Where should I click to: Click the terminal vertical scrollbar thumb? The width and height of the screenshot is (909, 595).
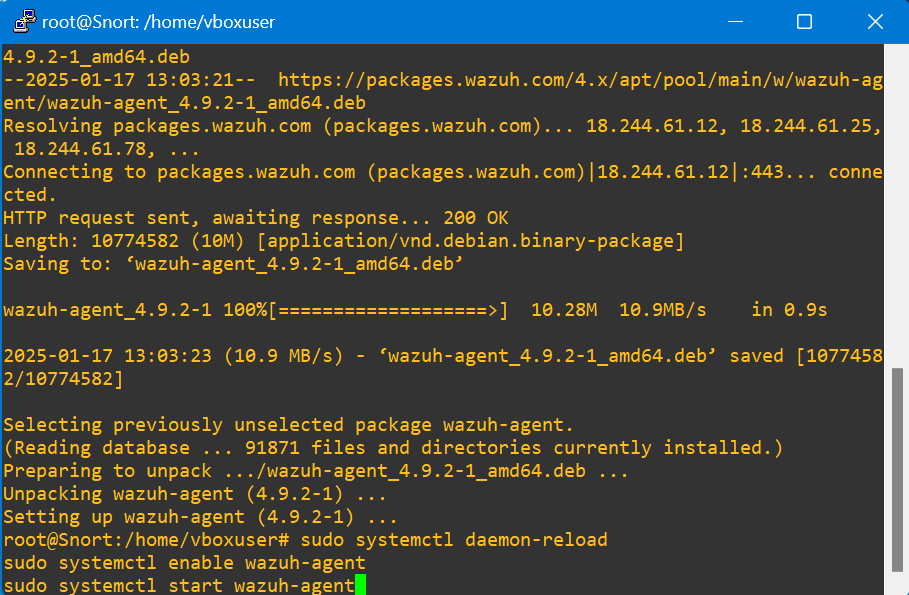tap(897, 469)
